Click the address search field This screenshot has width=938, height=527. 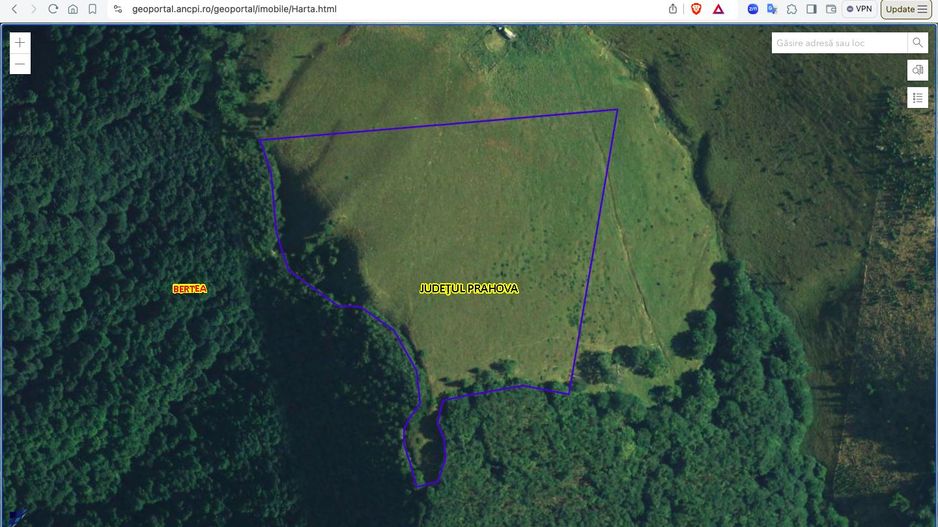point(839,43)
